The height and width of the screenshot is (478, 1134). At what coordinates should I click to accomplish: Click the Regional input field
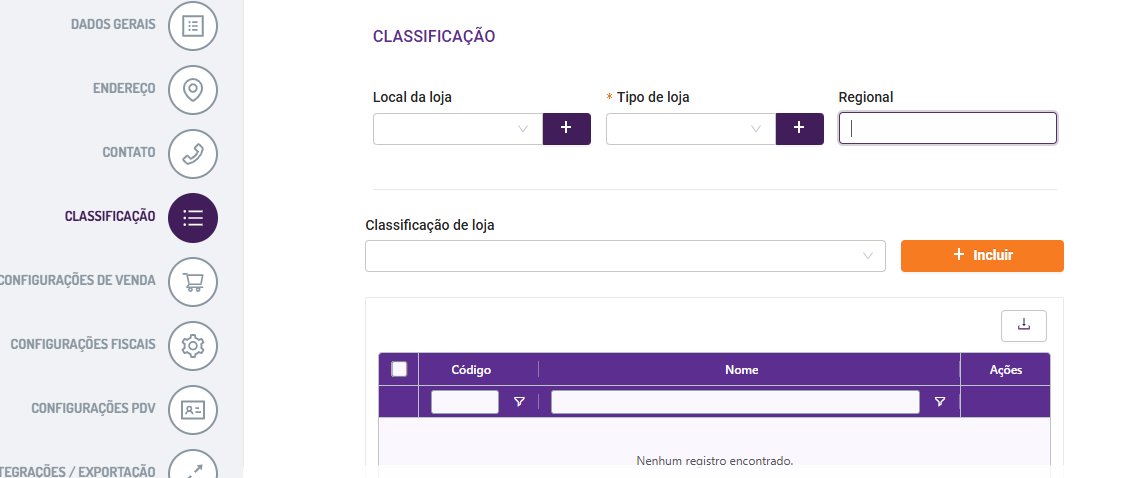(x=947, y=128)
